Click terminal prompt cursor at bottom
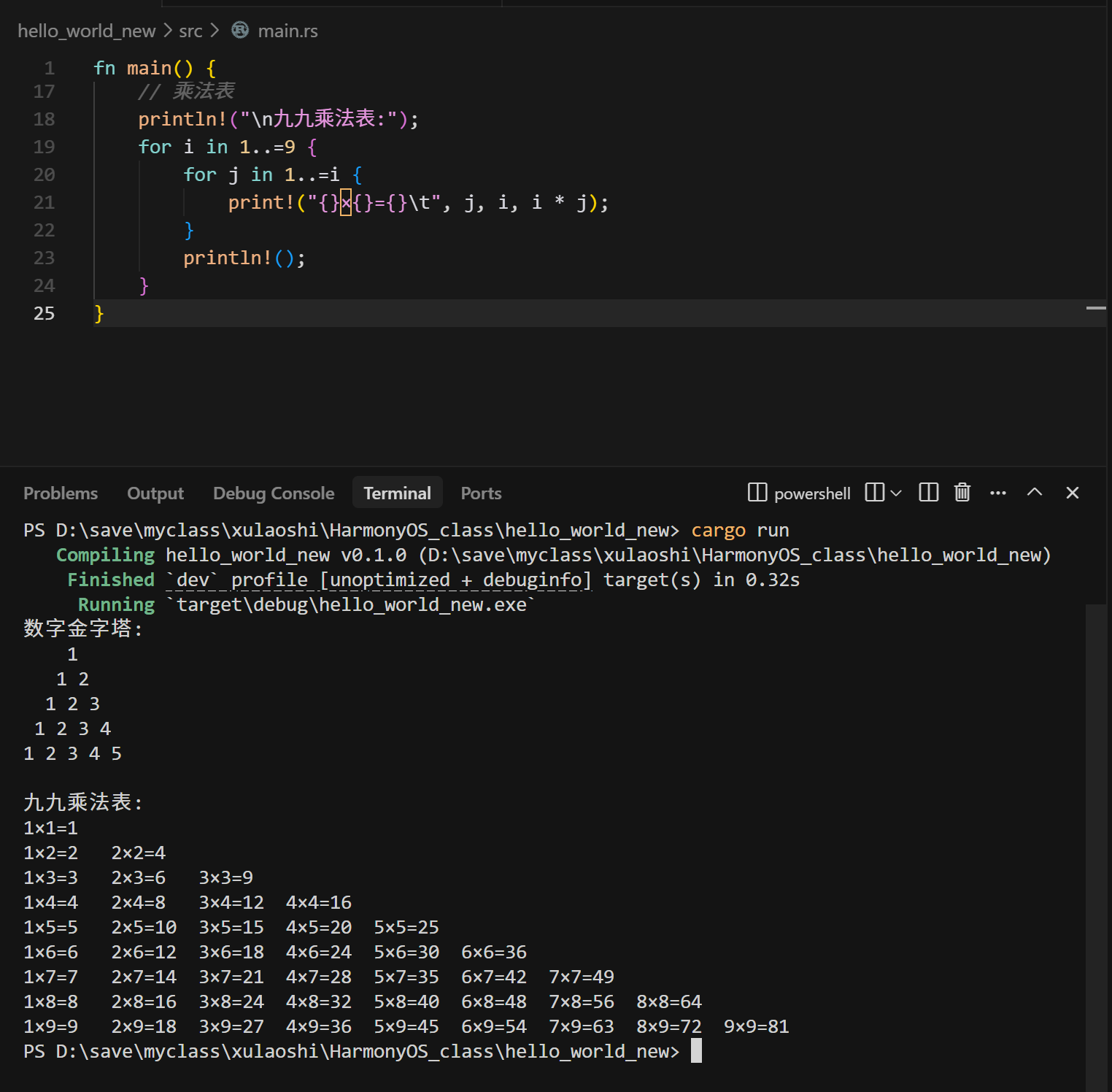This screenshot has width=1112, height=1092. tap(696, 1051)
